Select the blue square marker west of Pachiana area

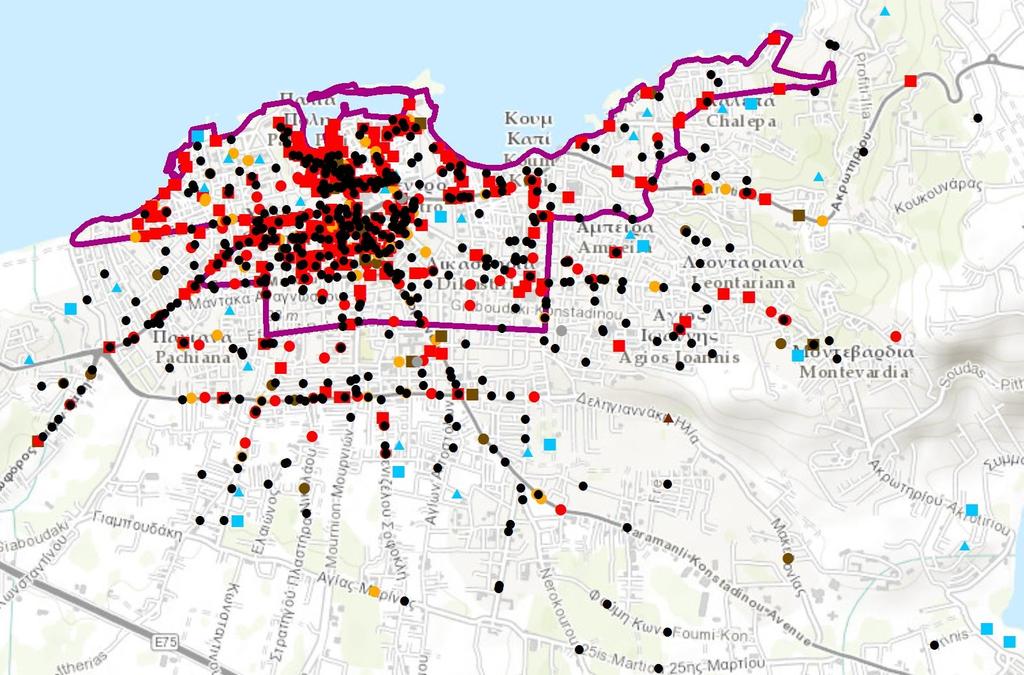click(71, 309)
